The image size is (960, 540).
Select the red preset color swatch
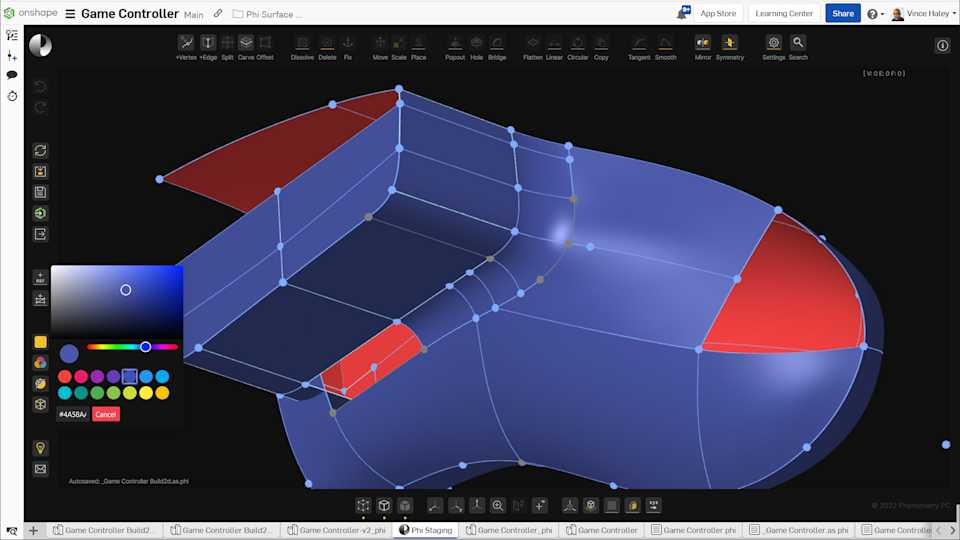64,377
